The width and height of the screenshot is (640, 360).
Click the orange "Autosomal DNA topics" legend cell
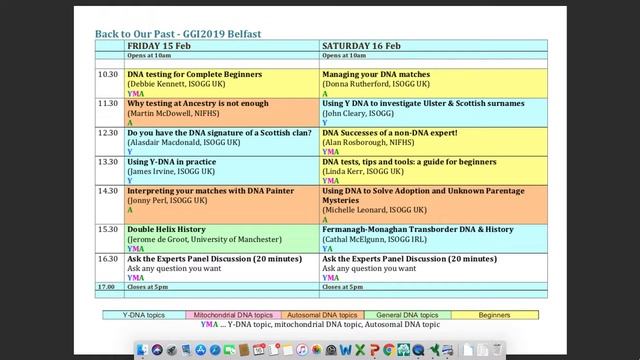(322, 315)
